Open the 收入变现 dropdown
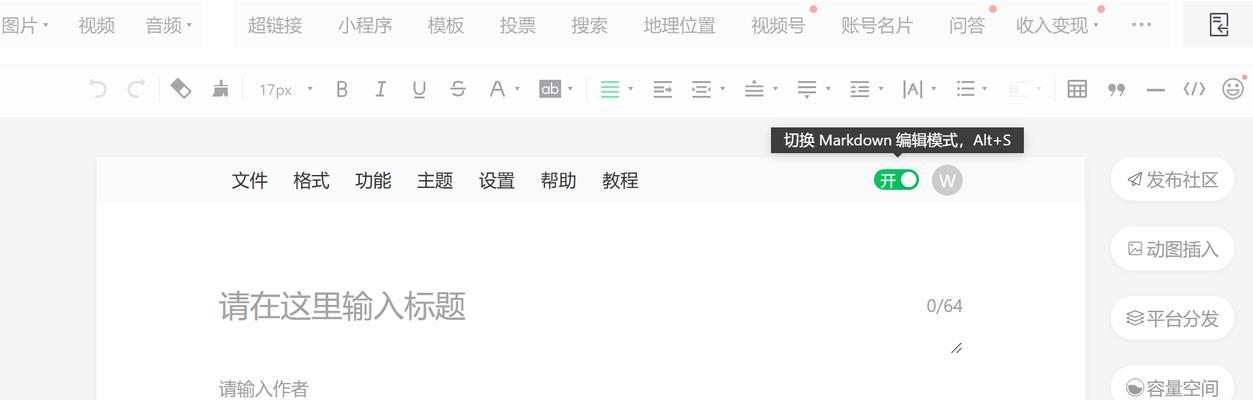 coord(1058,25)
